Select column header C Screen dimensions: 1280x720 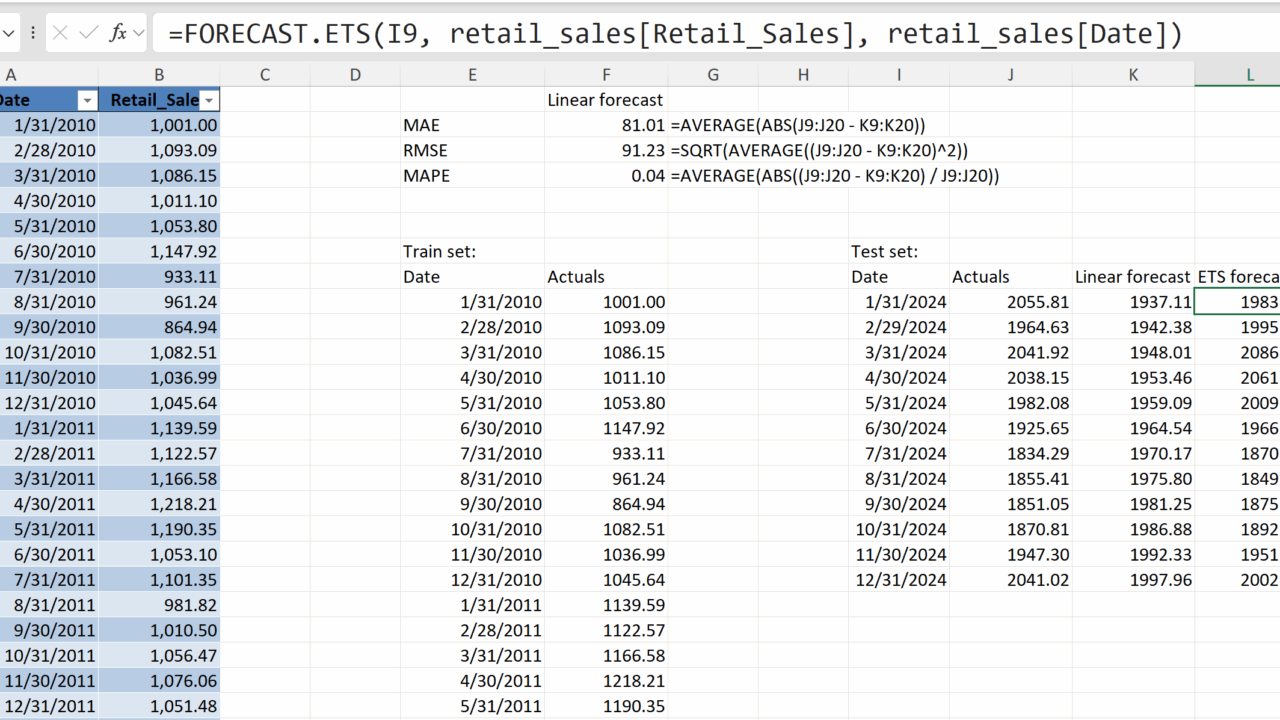coord(264,74)
